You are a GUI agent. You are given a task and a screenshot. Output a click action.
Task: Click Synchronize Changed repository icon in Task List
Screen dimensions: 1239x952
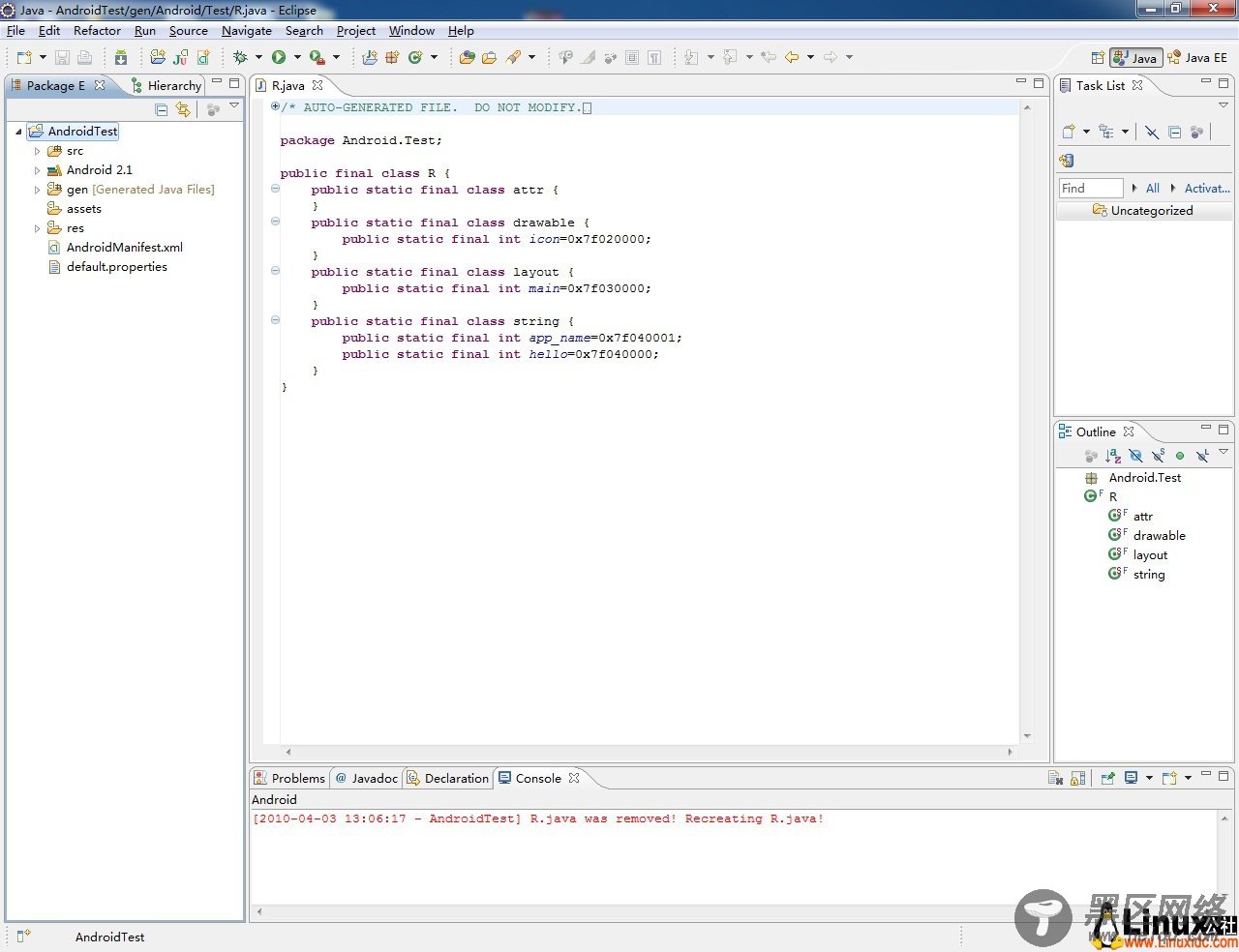1067,161
